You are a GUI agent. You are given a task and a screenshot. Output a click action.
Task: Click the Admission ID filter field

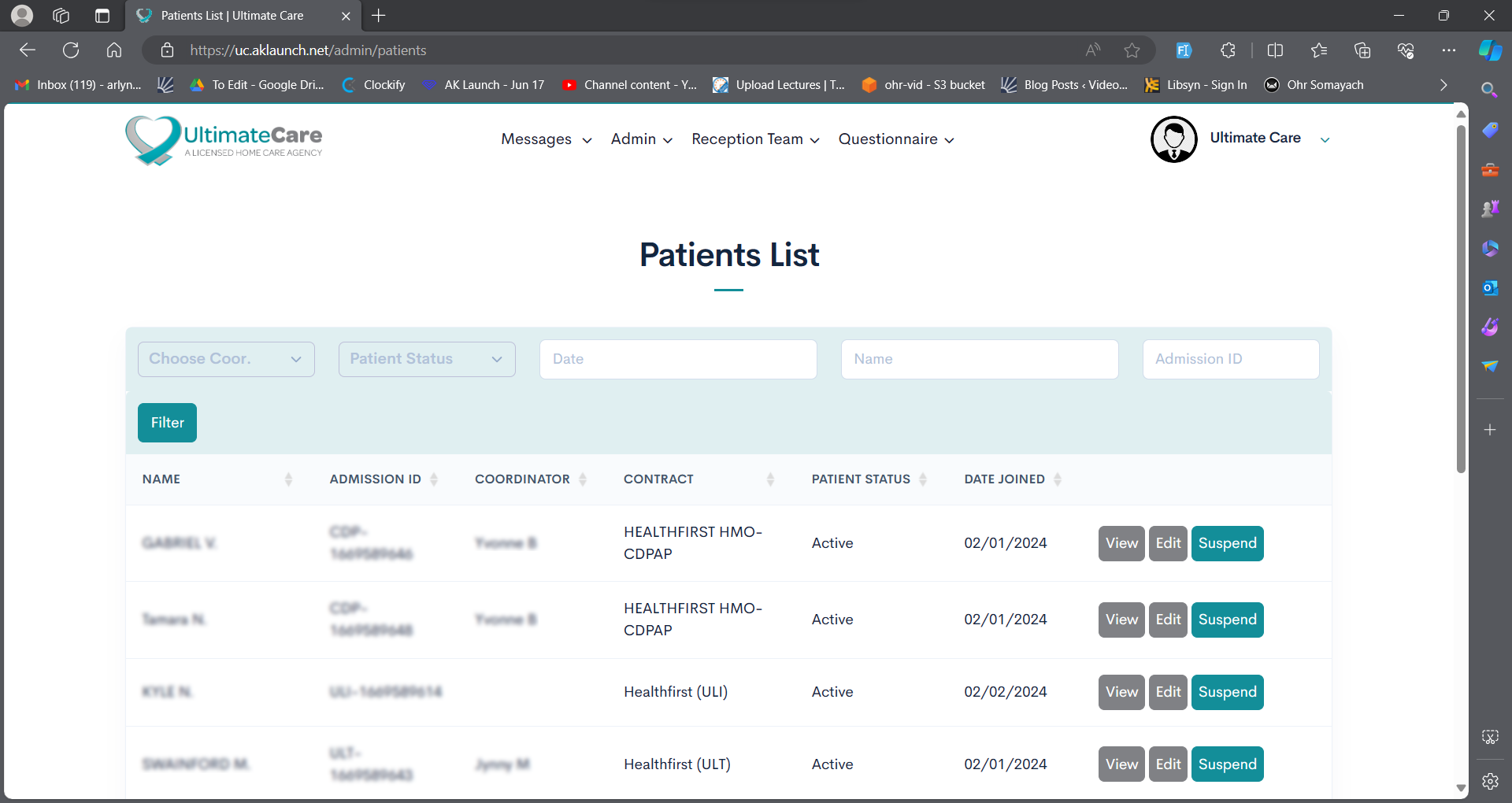pyautogui.click(x=1231, y=359)
